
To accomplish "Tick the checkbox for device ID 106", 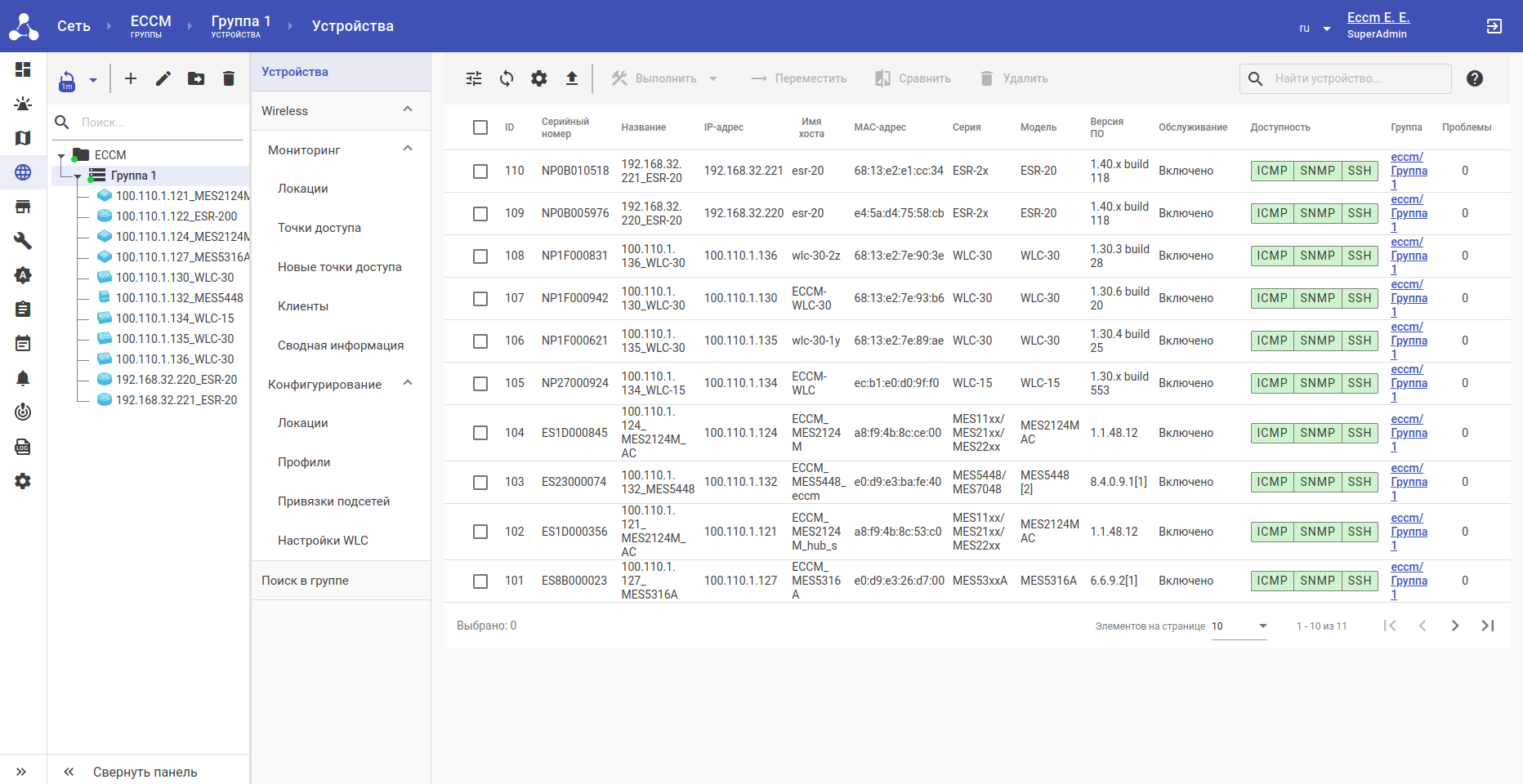I will click(x=480, y=341).
